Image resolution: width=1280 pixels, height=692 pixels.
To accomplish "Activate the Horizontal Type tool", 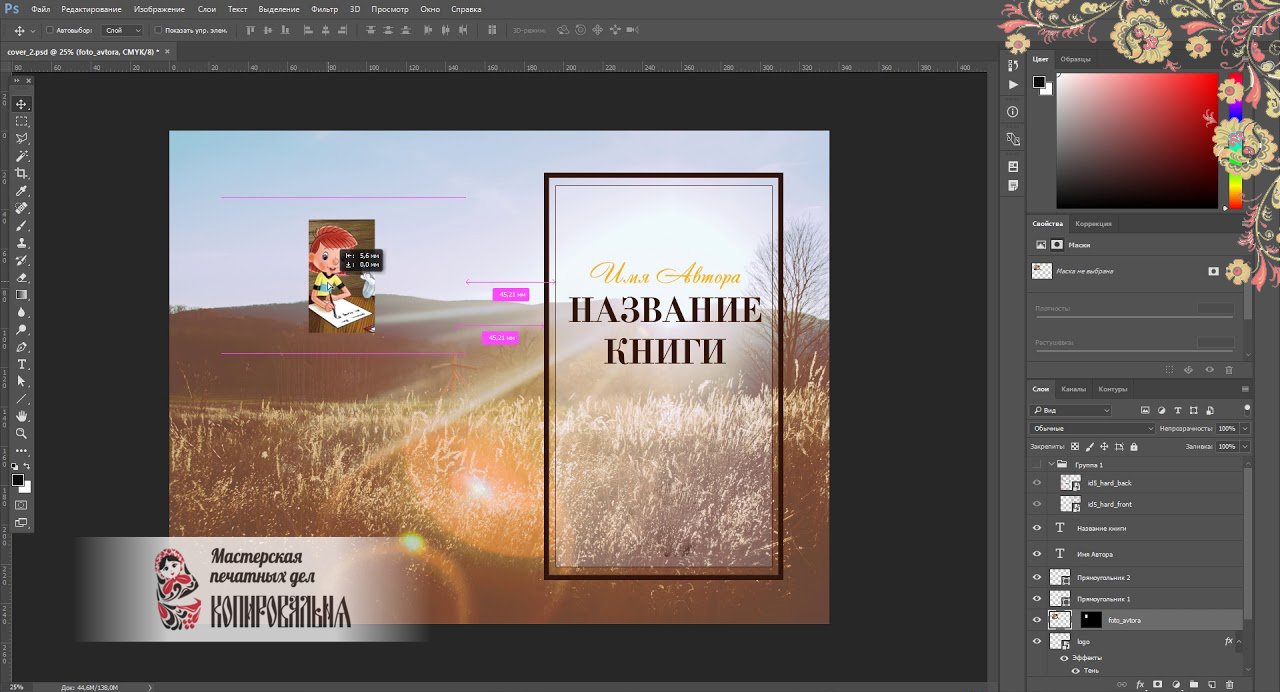I will tap(21, 364).
